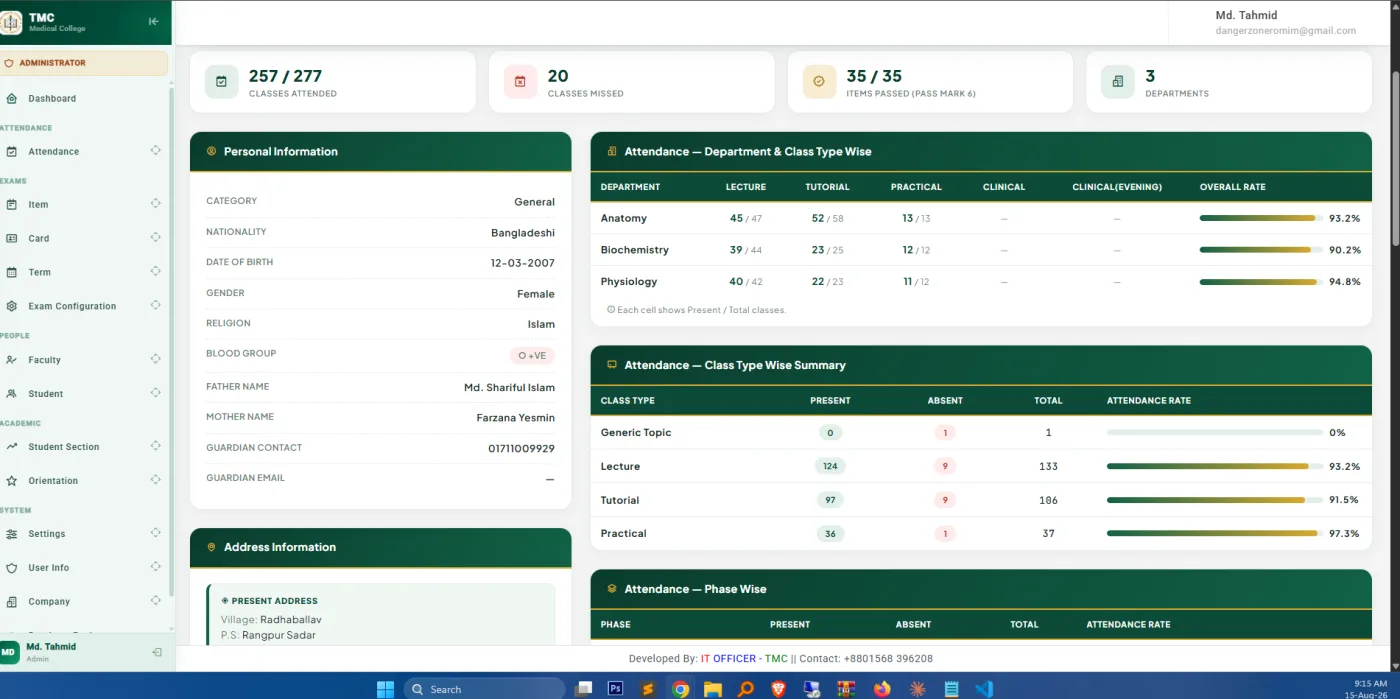This screenshot has height=699, width=1400.
Task: Click the page vertical scrollbar
Action: coord(1394,160)
